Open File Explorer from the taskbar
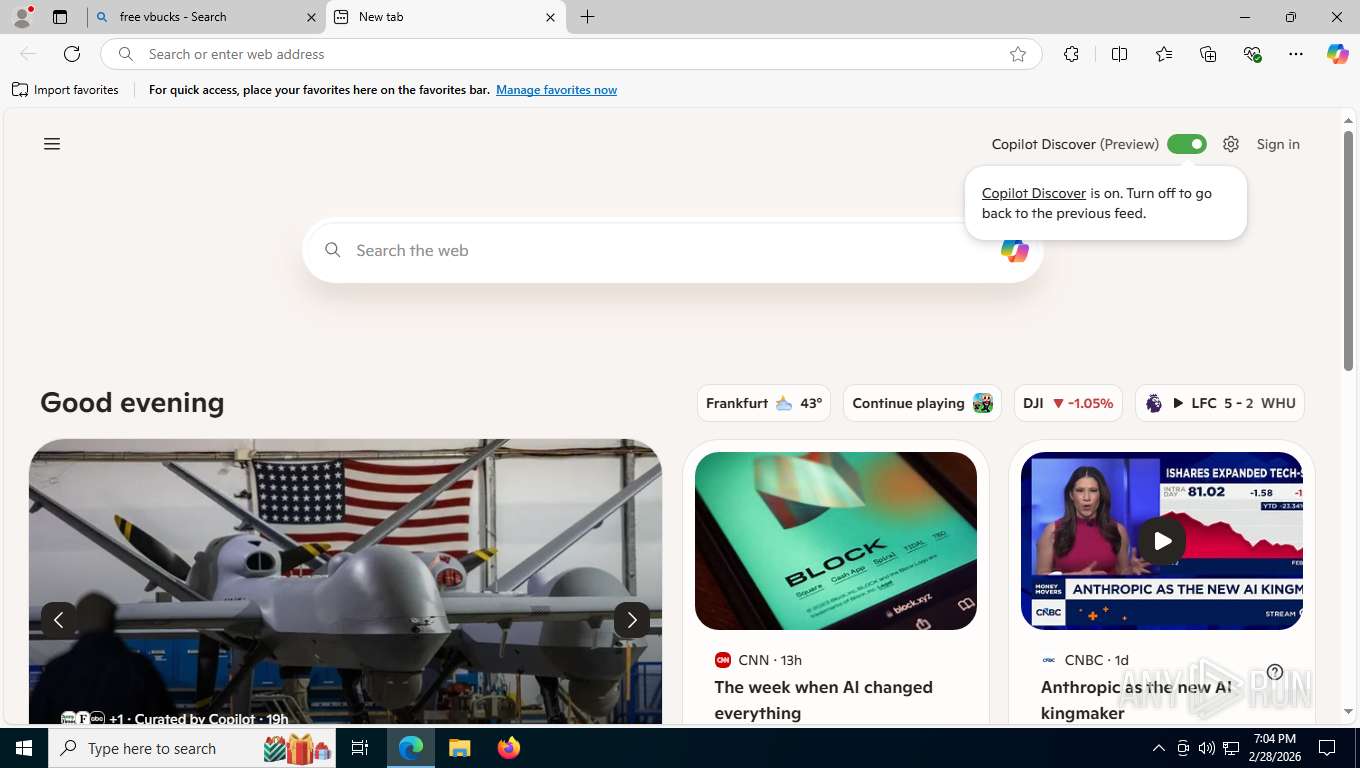 coord(459,748)
